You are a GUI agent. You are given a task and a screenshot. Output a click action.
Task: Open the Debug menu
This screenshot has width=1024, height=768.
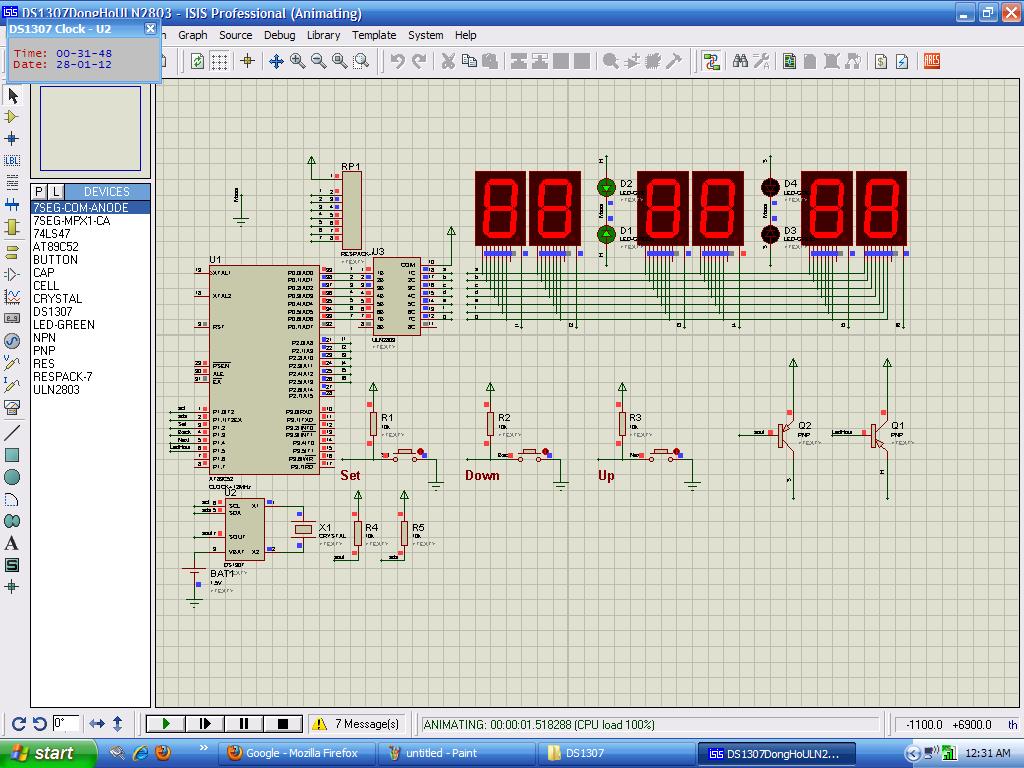[x=279, y=35]
